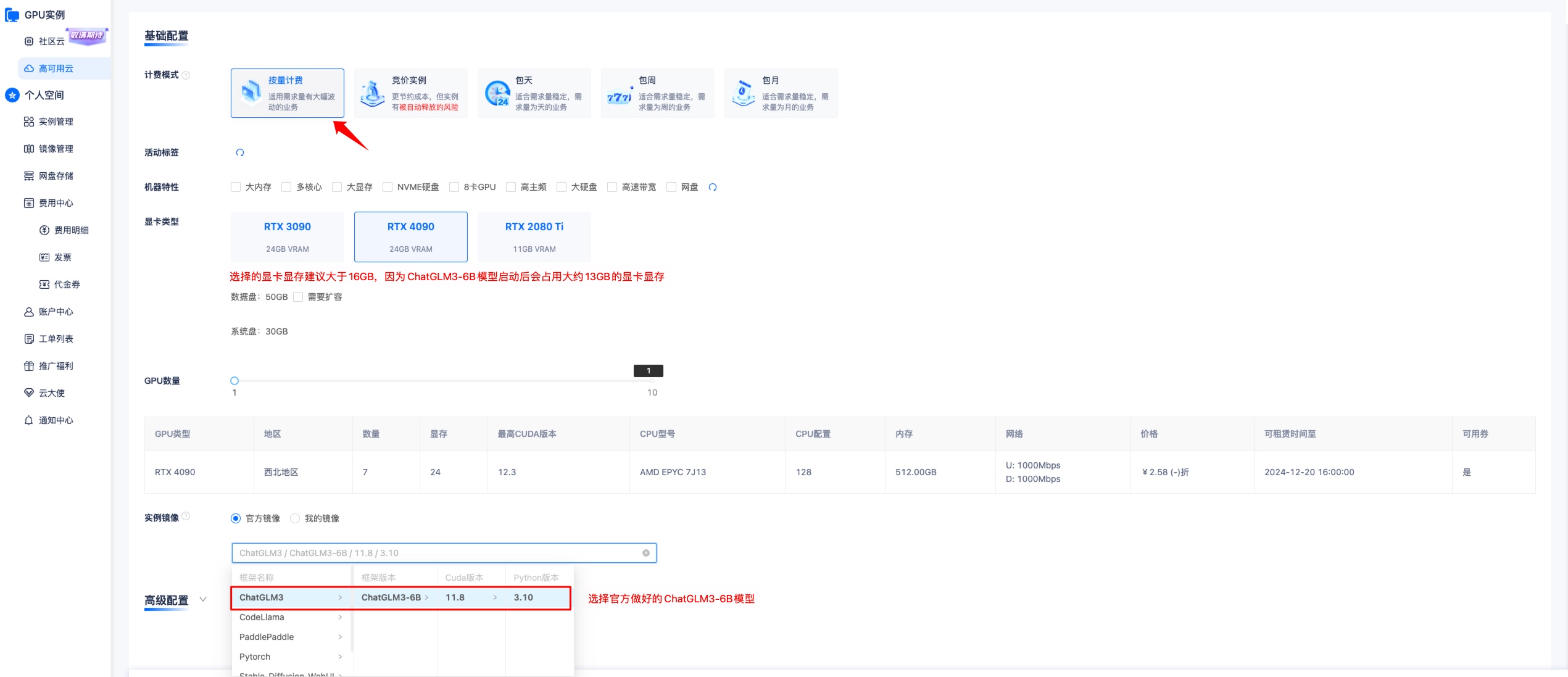Click the refresh icon beside 活动标签
Viewport: 1568px width, 677px height.
tap(240, 152)
